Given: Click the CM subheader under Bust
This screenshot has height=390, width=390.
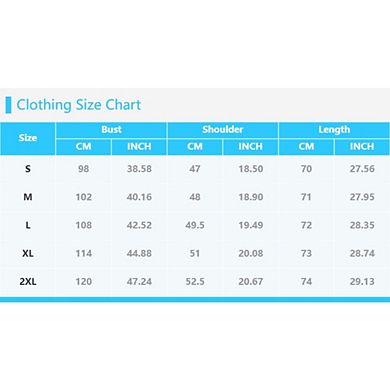Looking at the screenshot, I should [x=83, y=147].
